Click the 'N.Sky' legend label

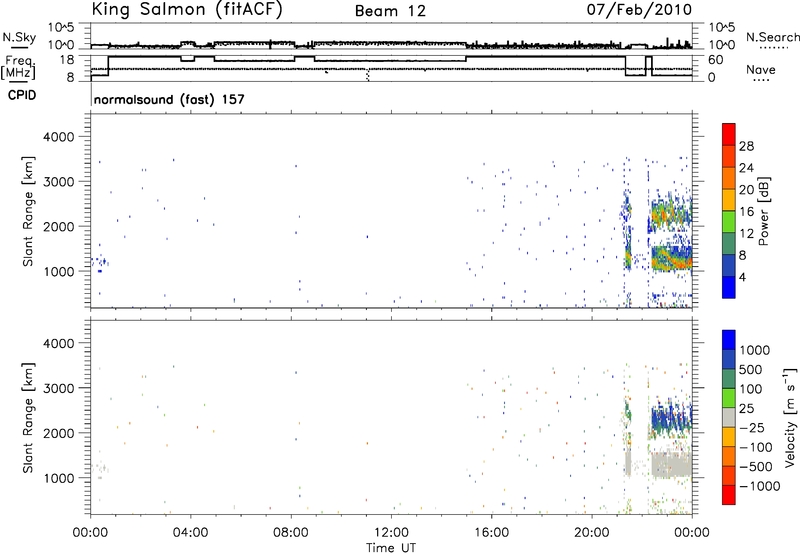tap(19, 37)
